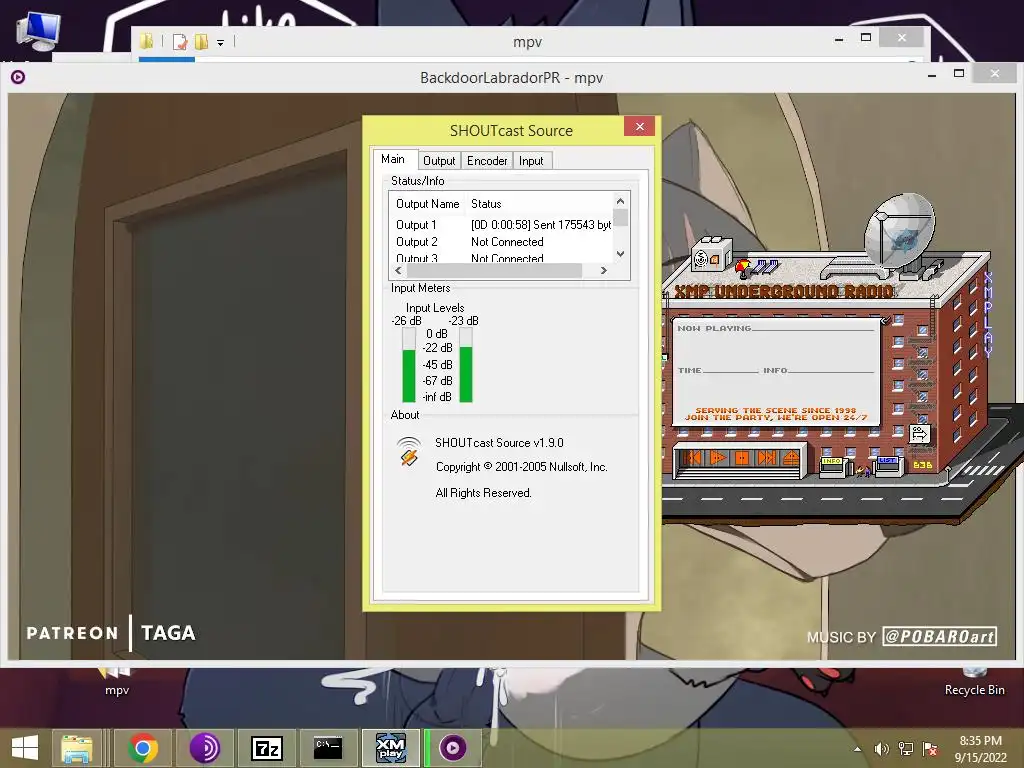Open Command Prompt from the taskbar
1024x768 pixels.
point(328,748)
